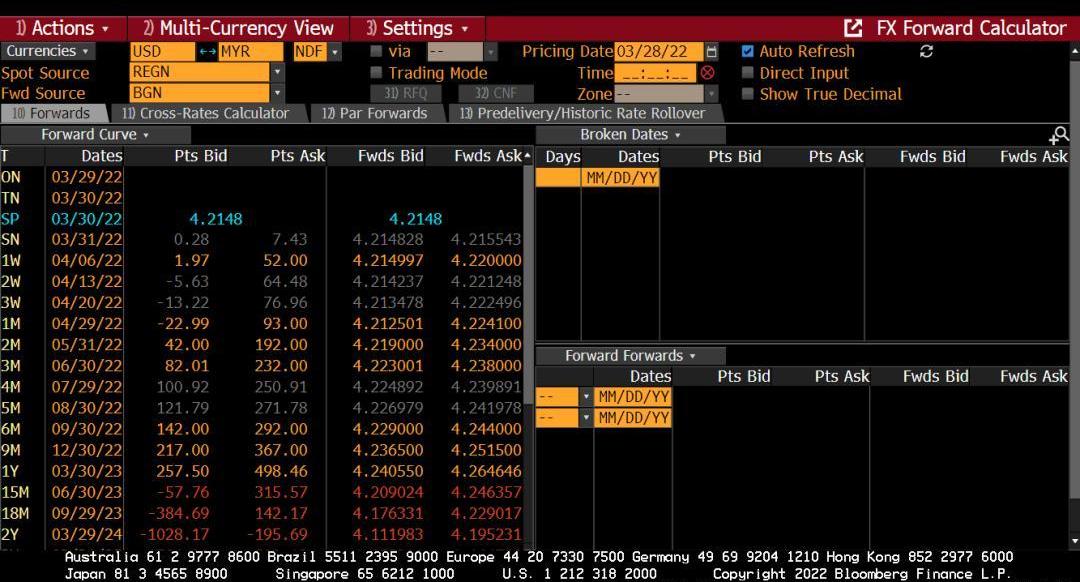Select 18M Fwds Bid 4.176331
The width and height of the screenshot is (1080, 582).
point(388,513)
